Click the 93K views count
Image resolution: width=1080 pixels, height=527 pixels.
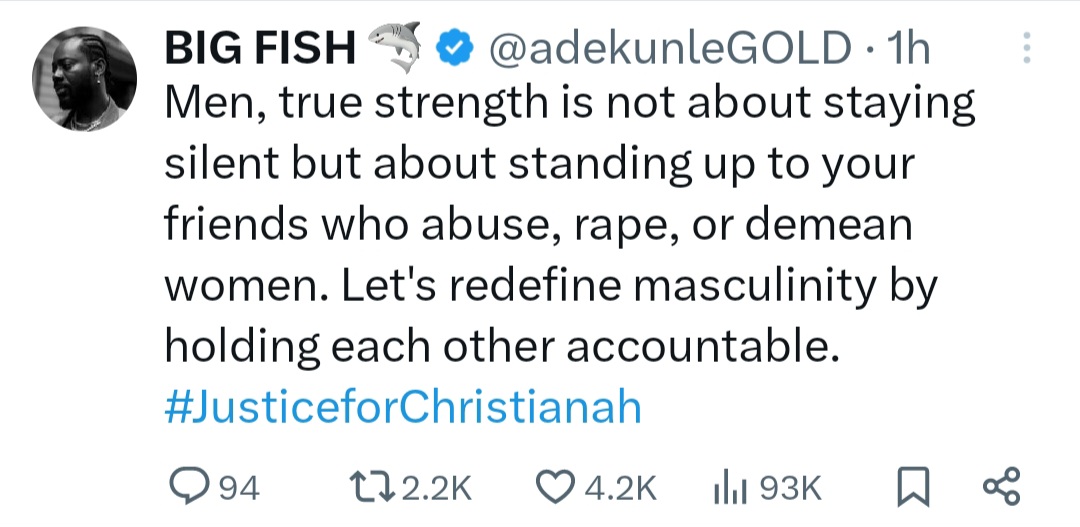point(790,488)
